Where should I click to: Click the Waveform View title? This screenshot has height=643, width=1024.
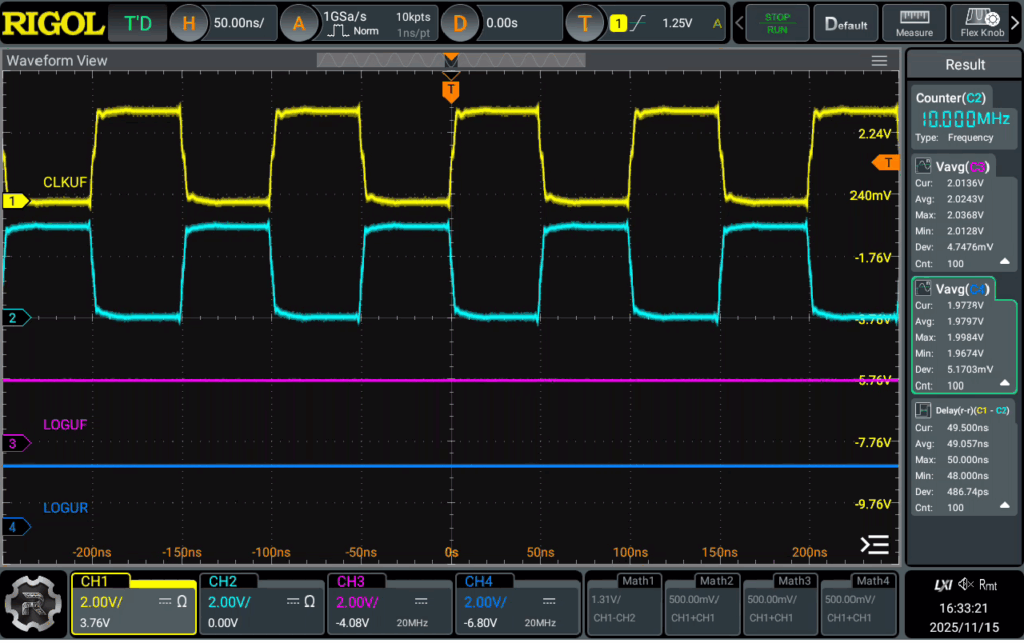pyautogui.click(x=57, y=61)
